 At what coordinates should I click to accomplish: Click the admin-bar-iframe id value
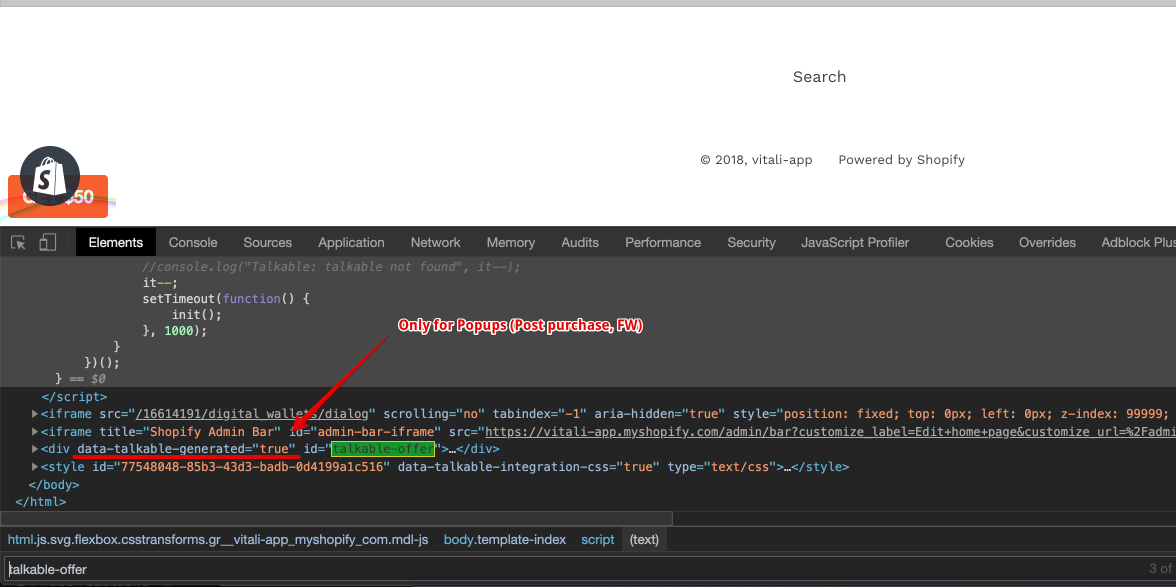pos(374,431)
